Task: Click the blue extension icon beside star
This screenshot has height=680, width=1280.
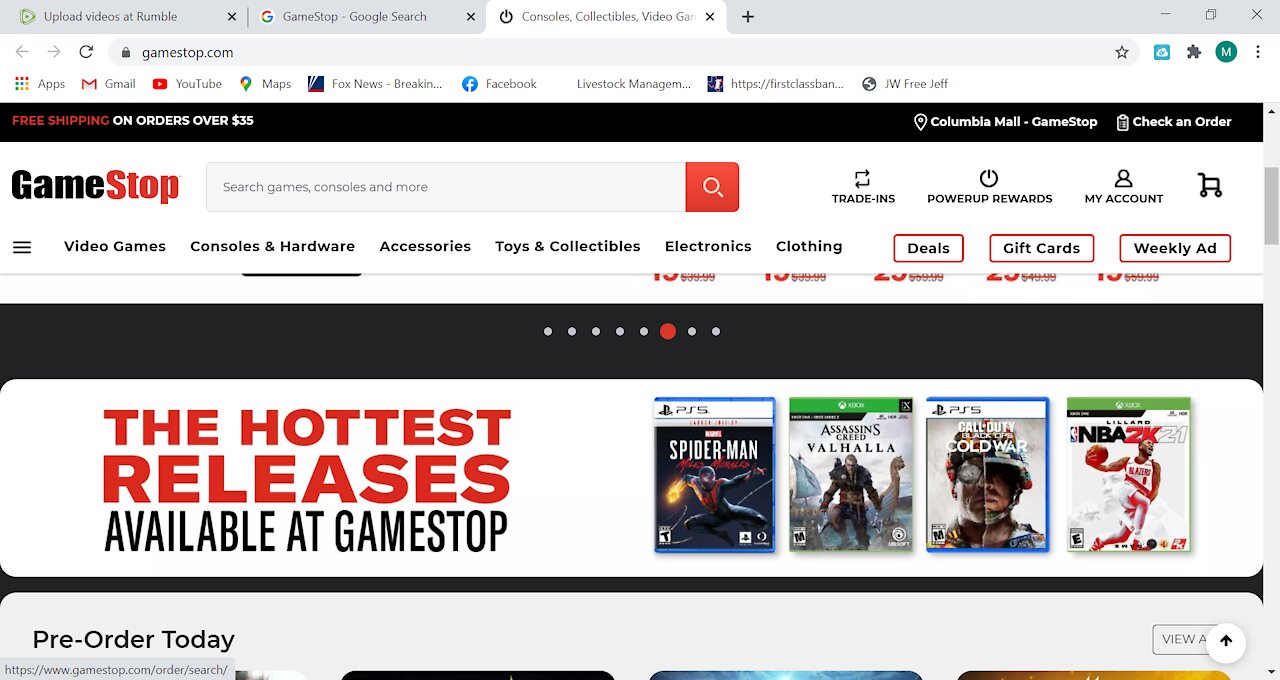Action: 1162,52
